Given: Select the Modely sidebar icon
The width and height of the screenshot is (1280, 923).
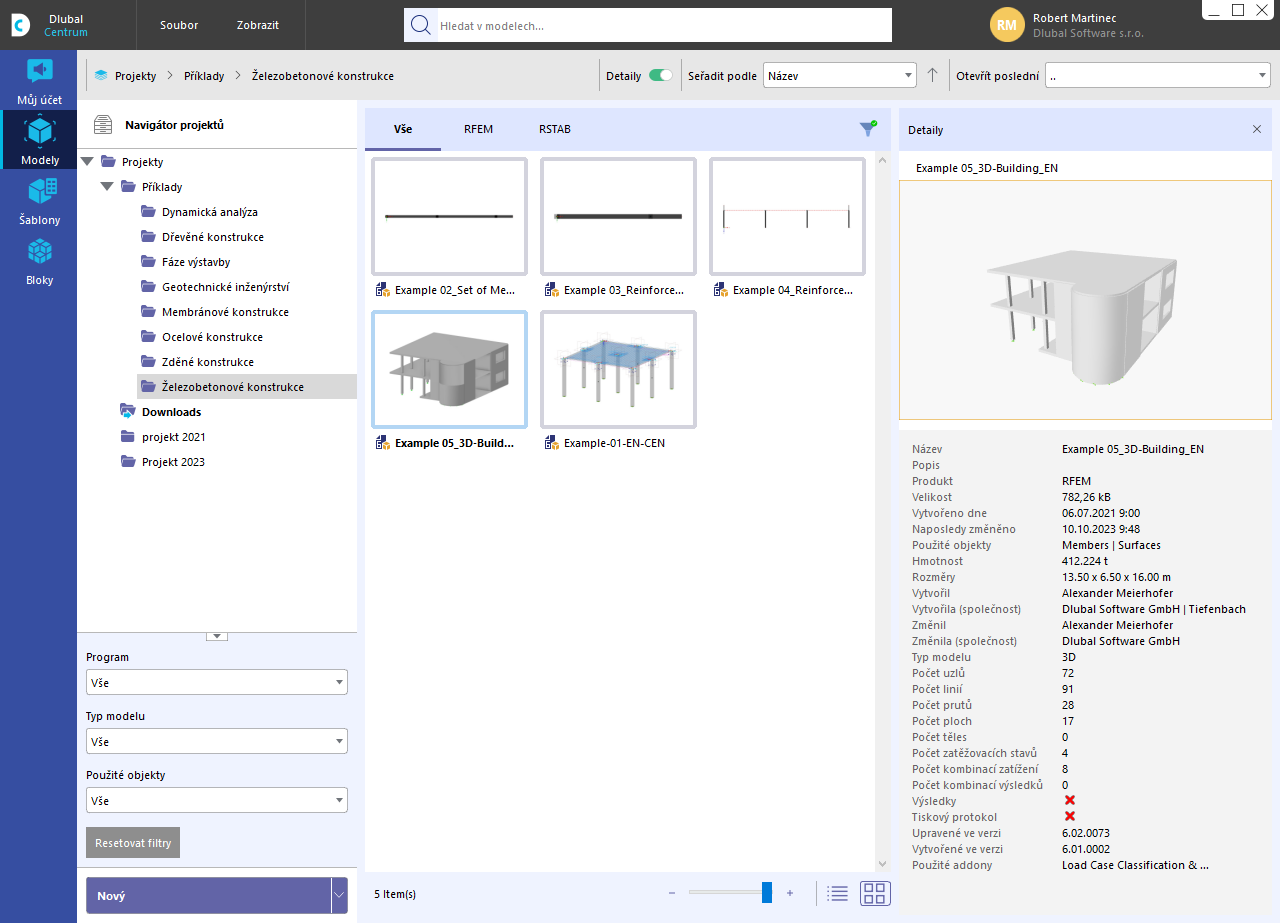Looking at the screenshot, I should pos(39,140).
